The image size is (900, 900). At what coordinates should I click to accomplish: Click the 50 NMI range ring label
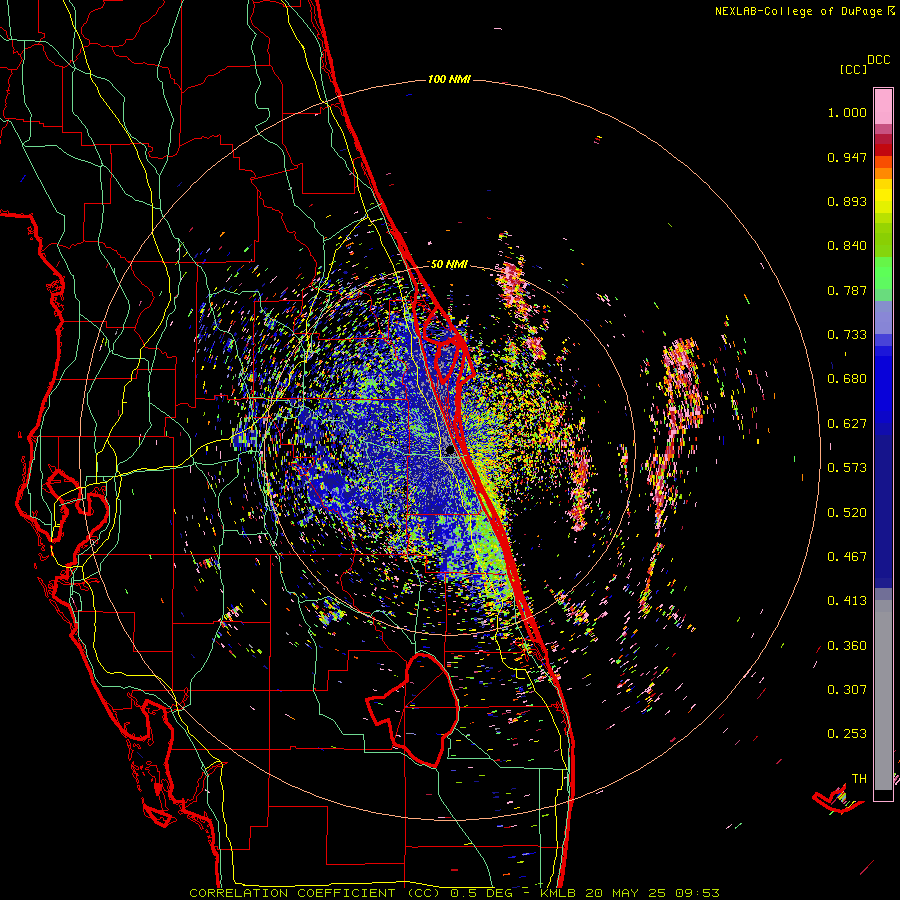coord(449,264)
